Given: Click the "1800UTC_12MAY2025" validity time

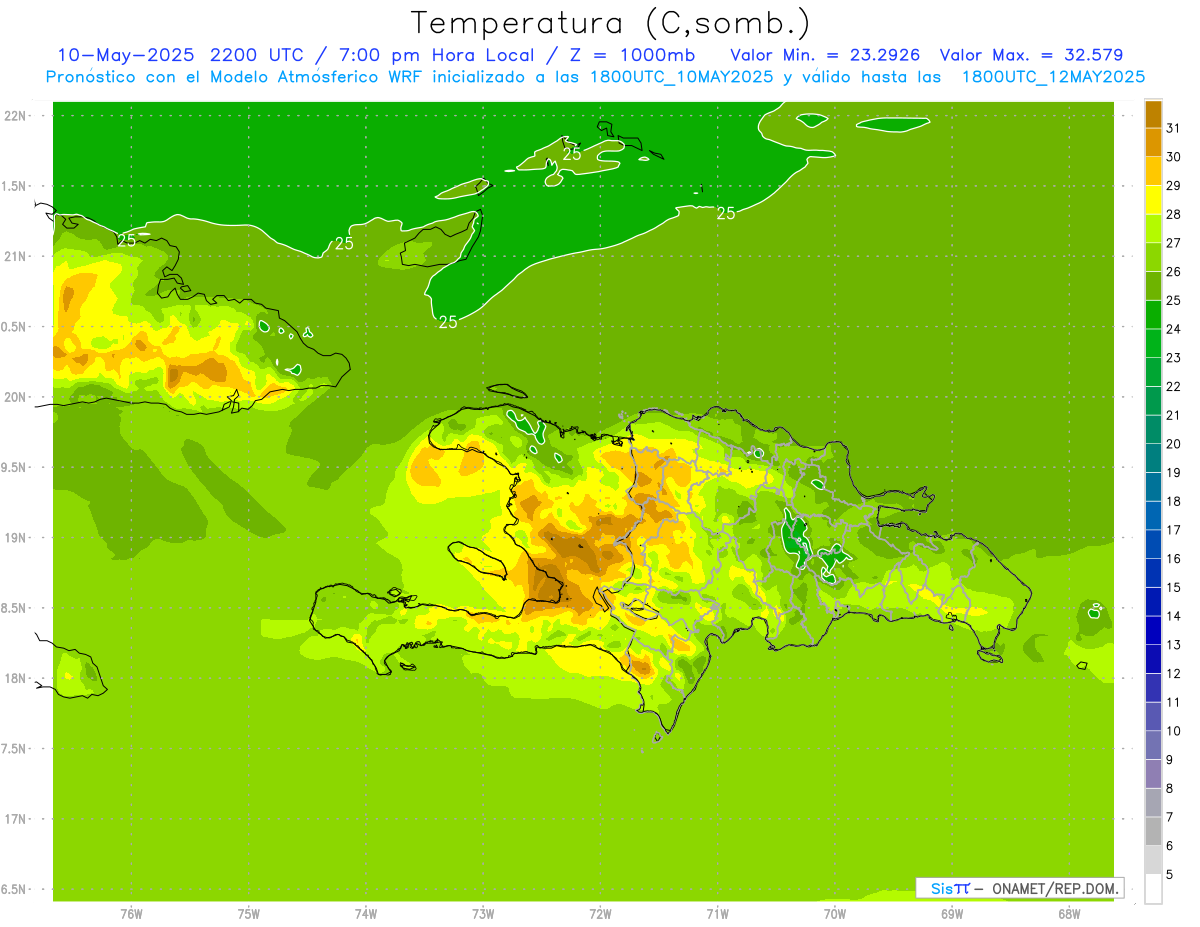Looking at the screenshot, I should tap(1053, 76).
